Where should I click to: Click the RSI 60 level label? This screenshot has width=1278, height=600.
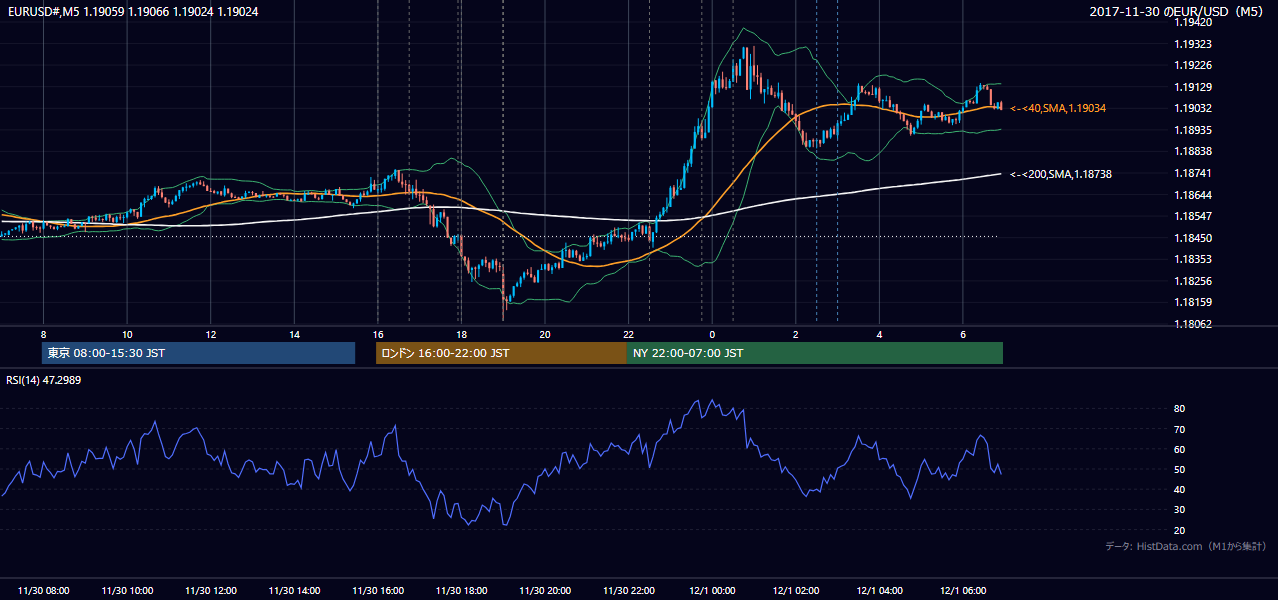click(x=1180, y=449)
